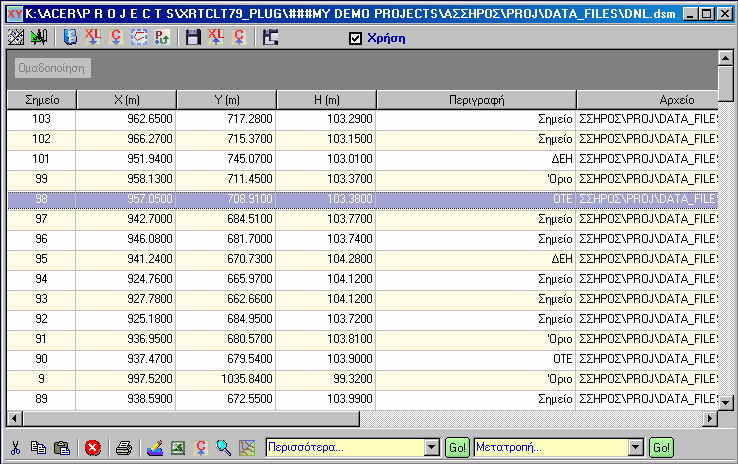Toggle the Χρήση checkbox
This screenshot has width=738, height=464.
pos(355,38)
